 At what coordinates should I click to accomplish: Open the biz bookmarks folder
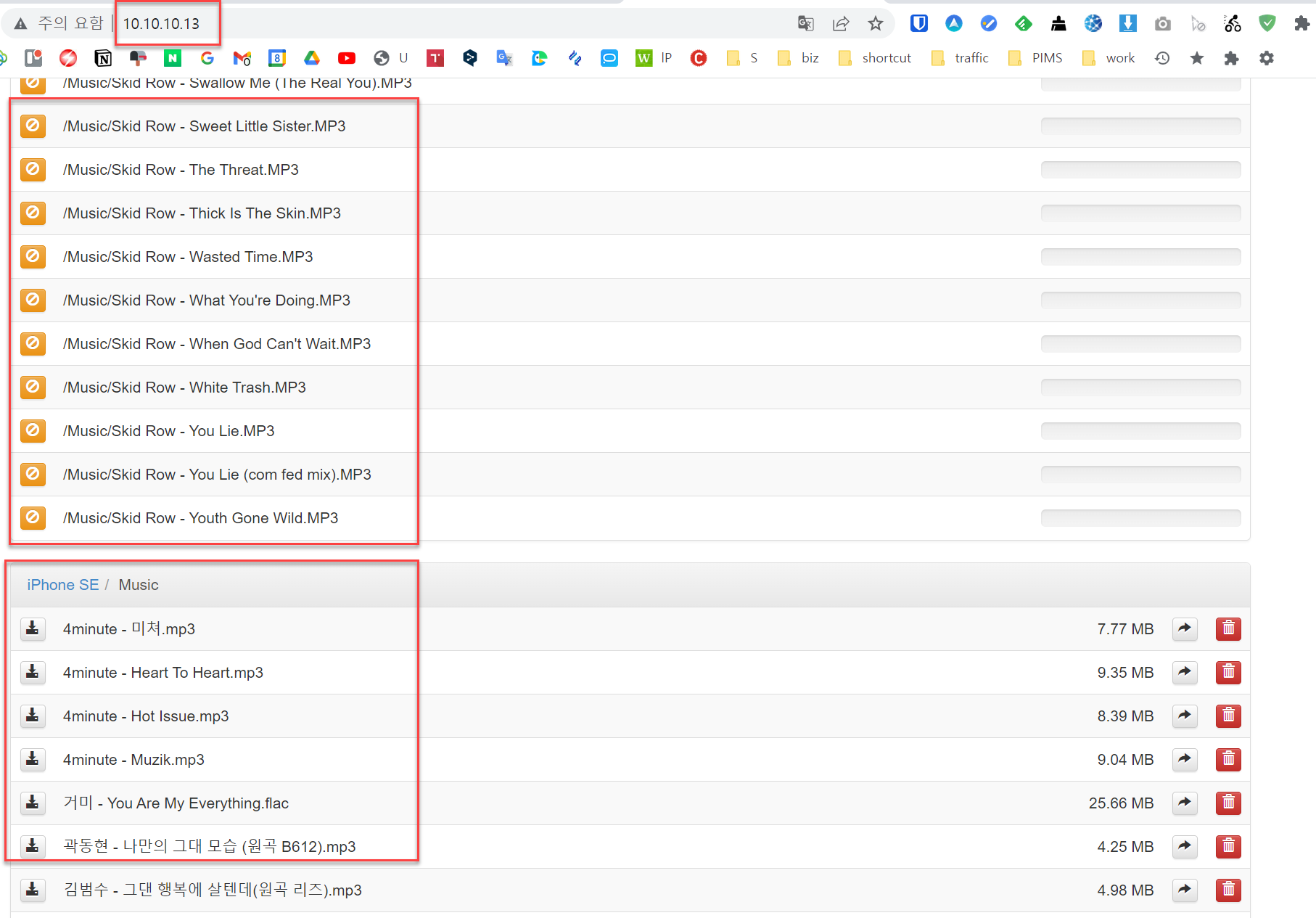pos(797,58)
